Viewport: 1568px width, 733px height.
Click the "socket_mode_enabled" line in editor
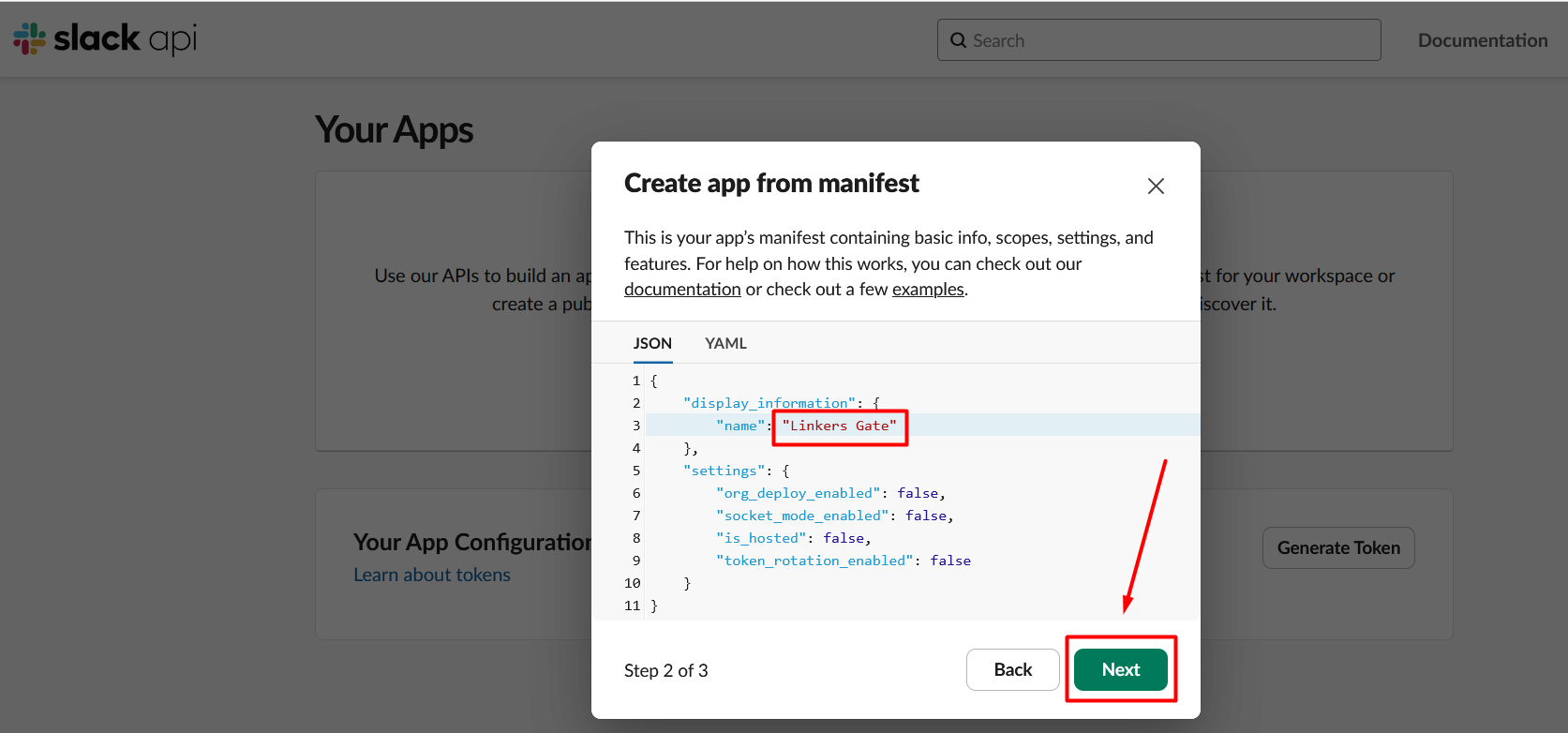click(x=802, y=516)
